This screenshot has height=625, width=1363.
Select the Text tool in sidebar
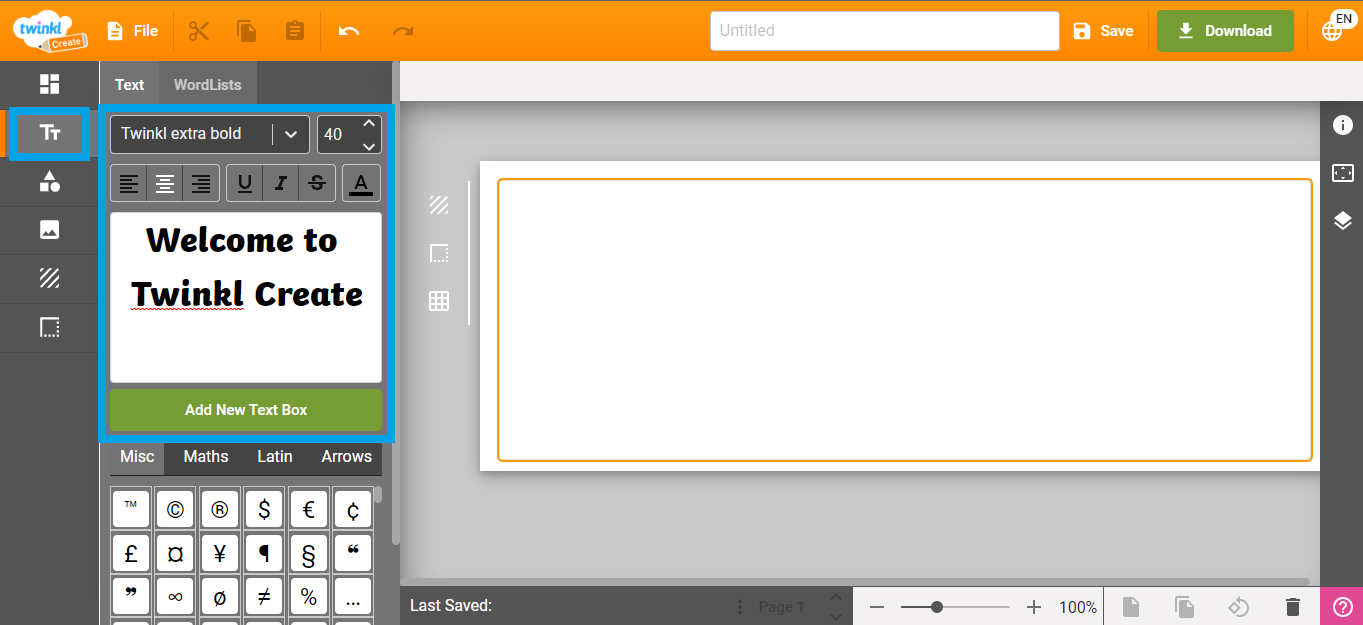coord(49,133)
